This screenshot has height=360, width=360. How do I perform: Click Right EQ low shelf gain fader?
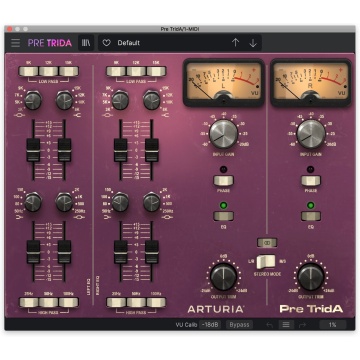coord(121,252)
